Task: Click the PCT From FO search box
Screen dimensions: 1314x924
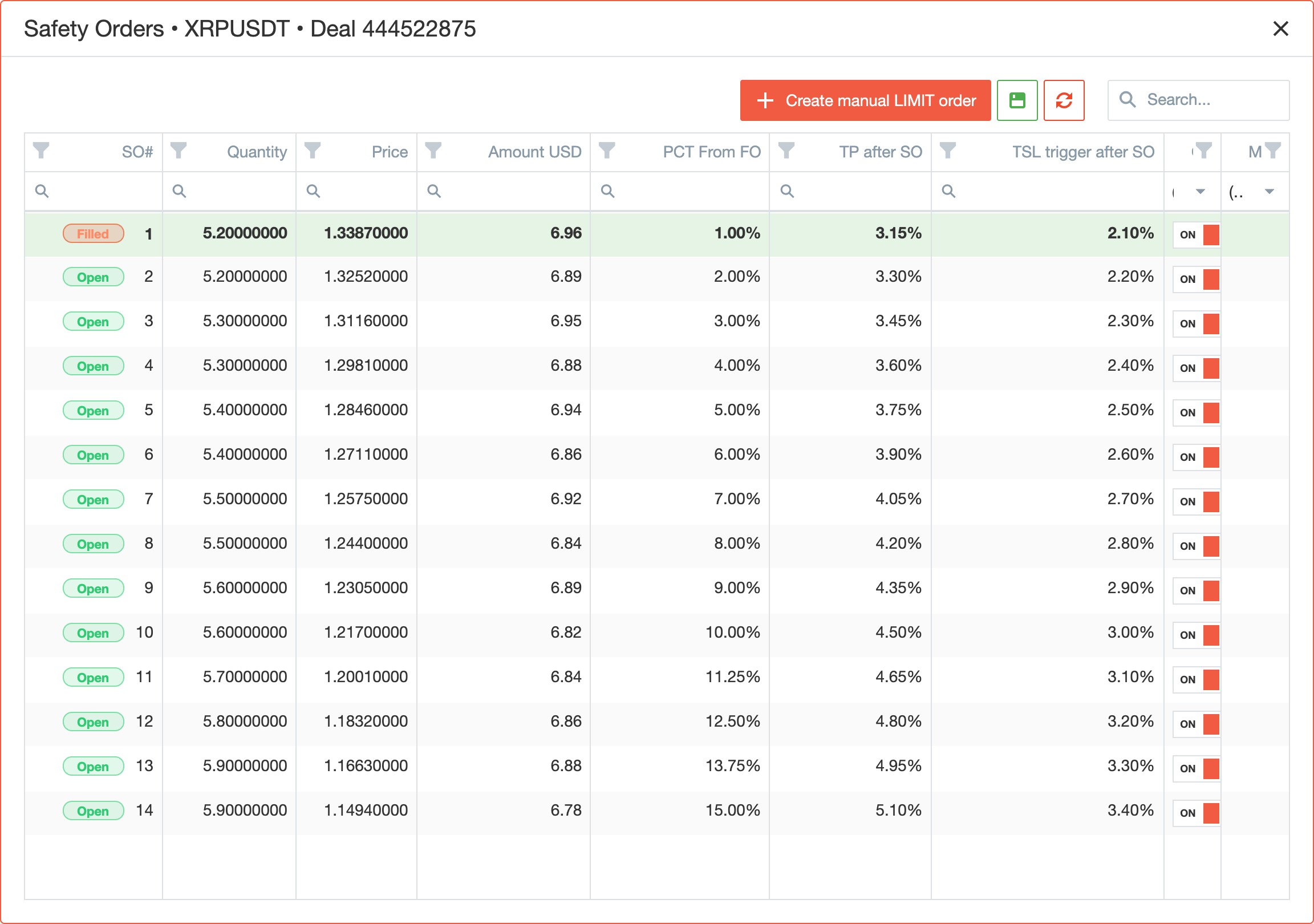Action: coord(680,191)
